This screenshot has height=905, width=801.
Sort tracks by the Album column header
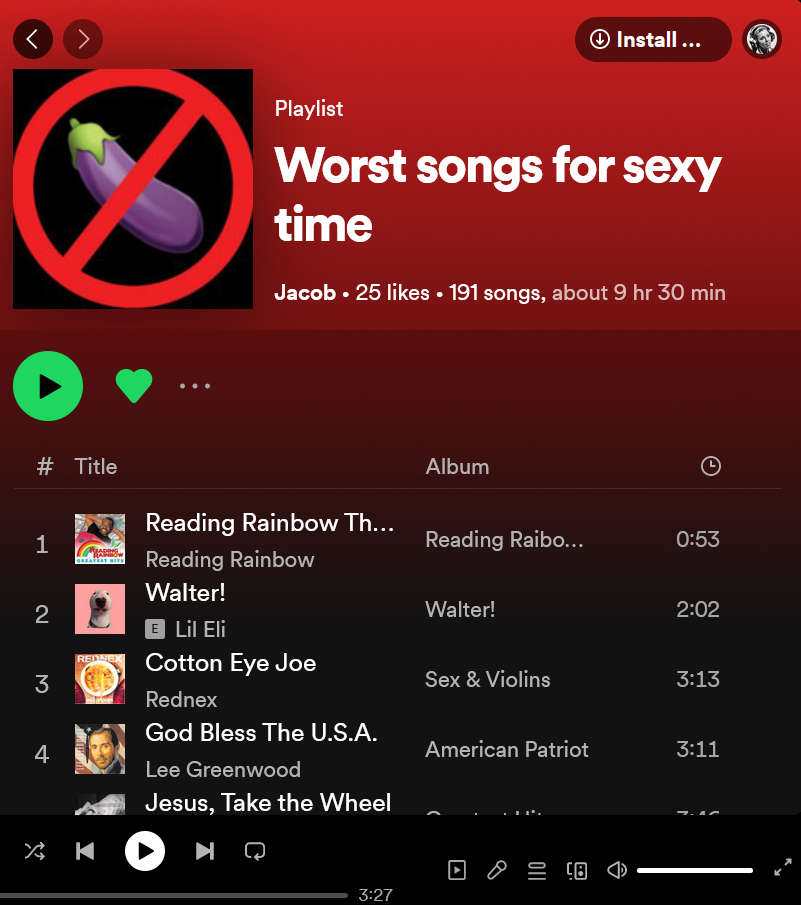coord(457,466)
